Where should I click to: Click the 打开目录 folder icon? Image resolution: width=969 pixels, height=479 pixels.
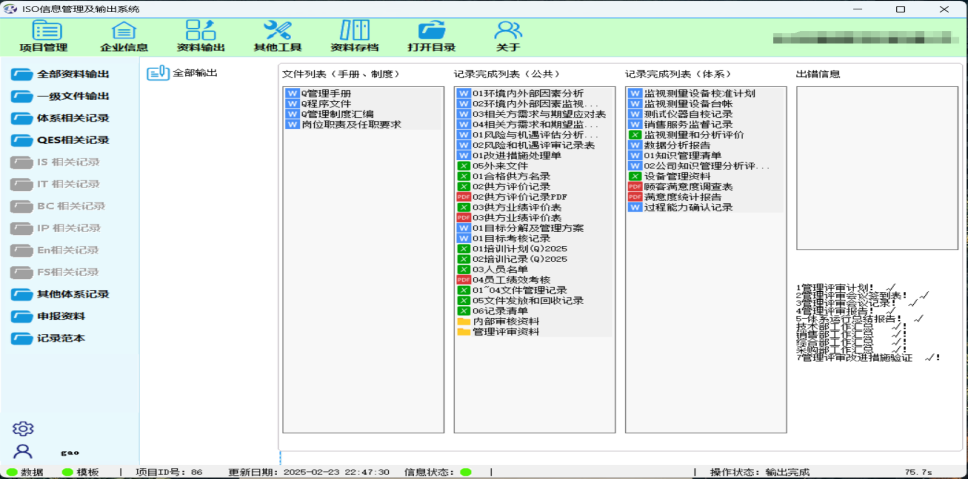point(431,31)
